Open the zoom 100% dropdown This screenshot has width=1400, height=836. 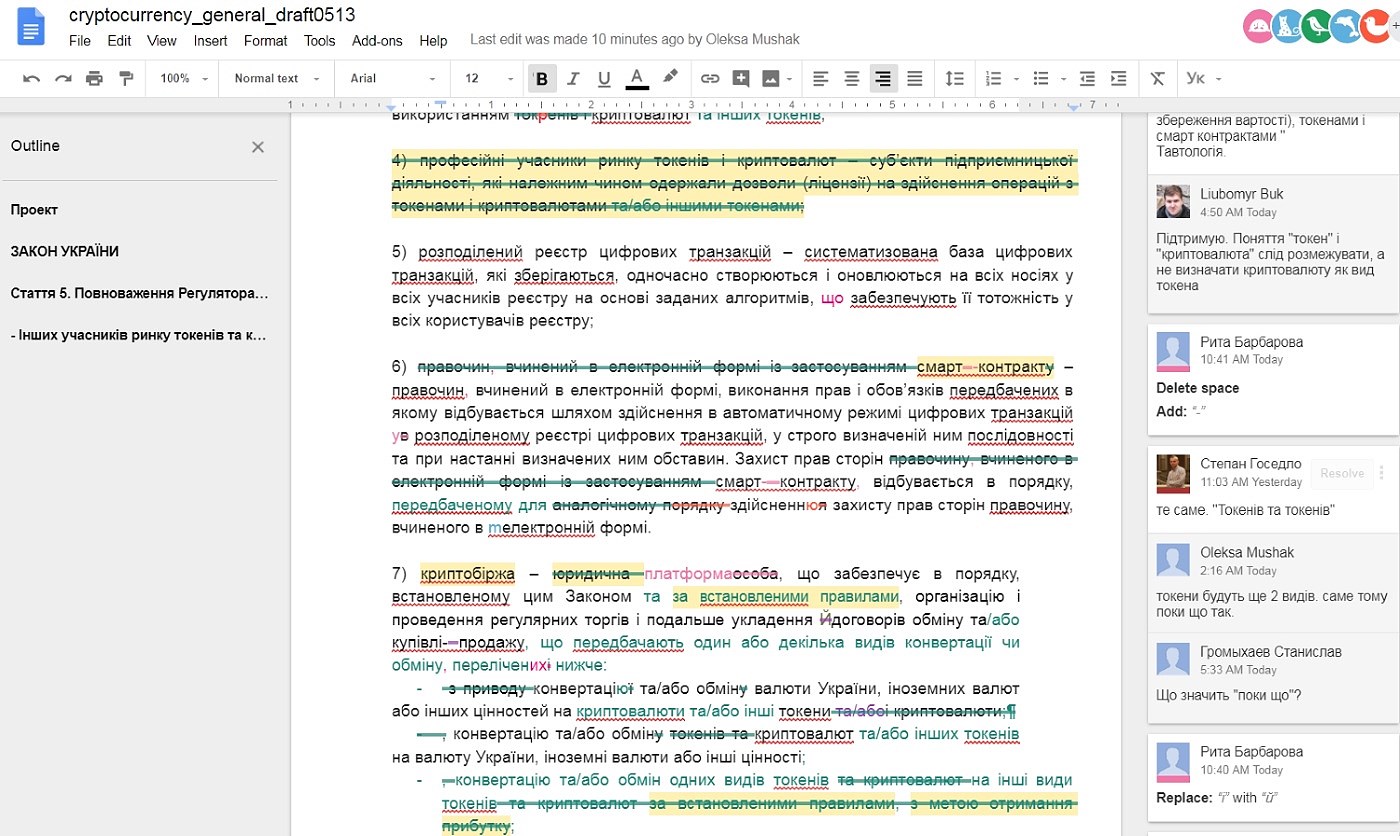pyautogui.click(x=184, y=78)
